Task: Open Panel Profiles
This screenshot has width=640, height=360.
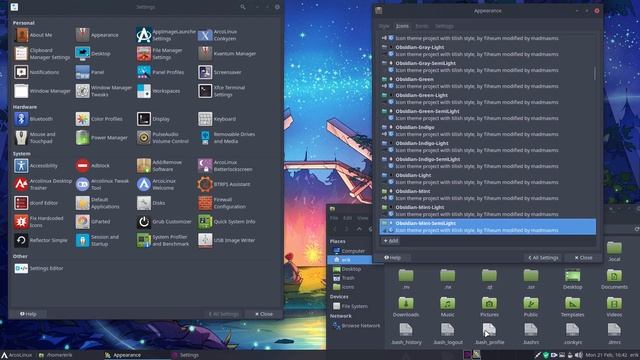Action: coord(160,72)
